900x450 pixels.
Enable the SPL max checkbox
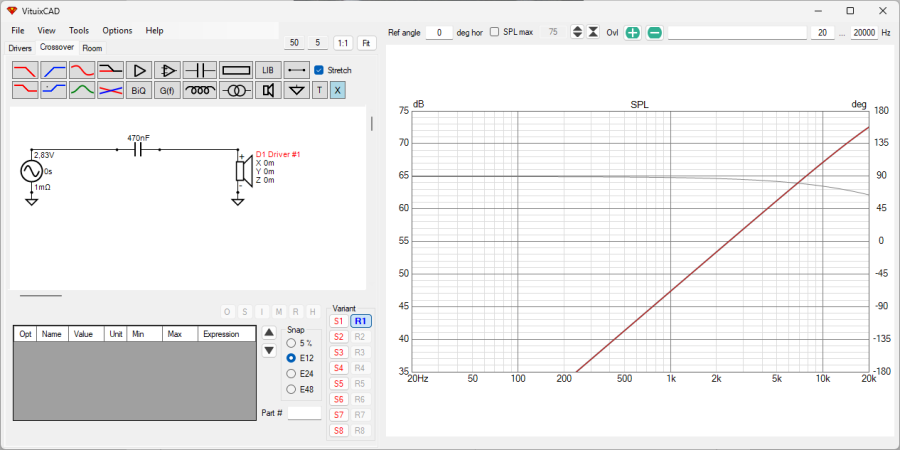click(x=494, y=32)
